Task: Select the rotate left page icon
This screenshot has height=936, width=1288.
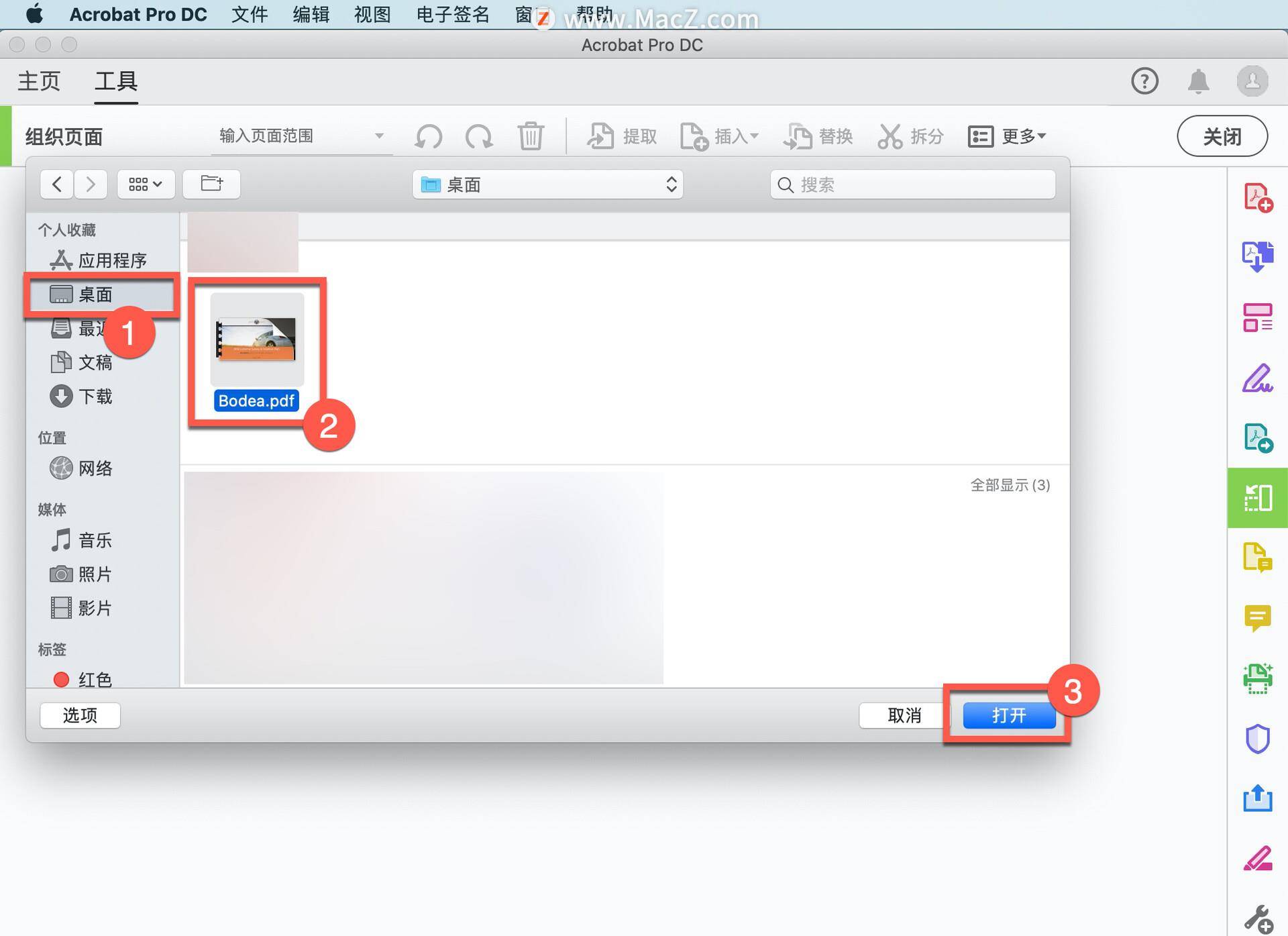Action: (x=429, y=136)
